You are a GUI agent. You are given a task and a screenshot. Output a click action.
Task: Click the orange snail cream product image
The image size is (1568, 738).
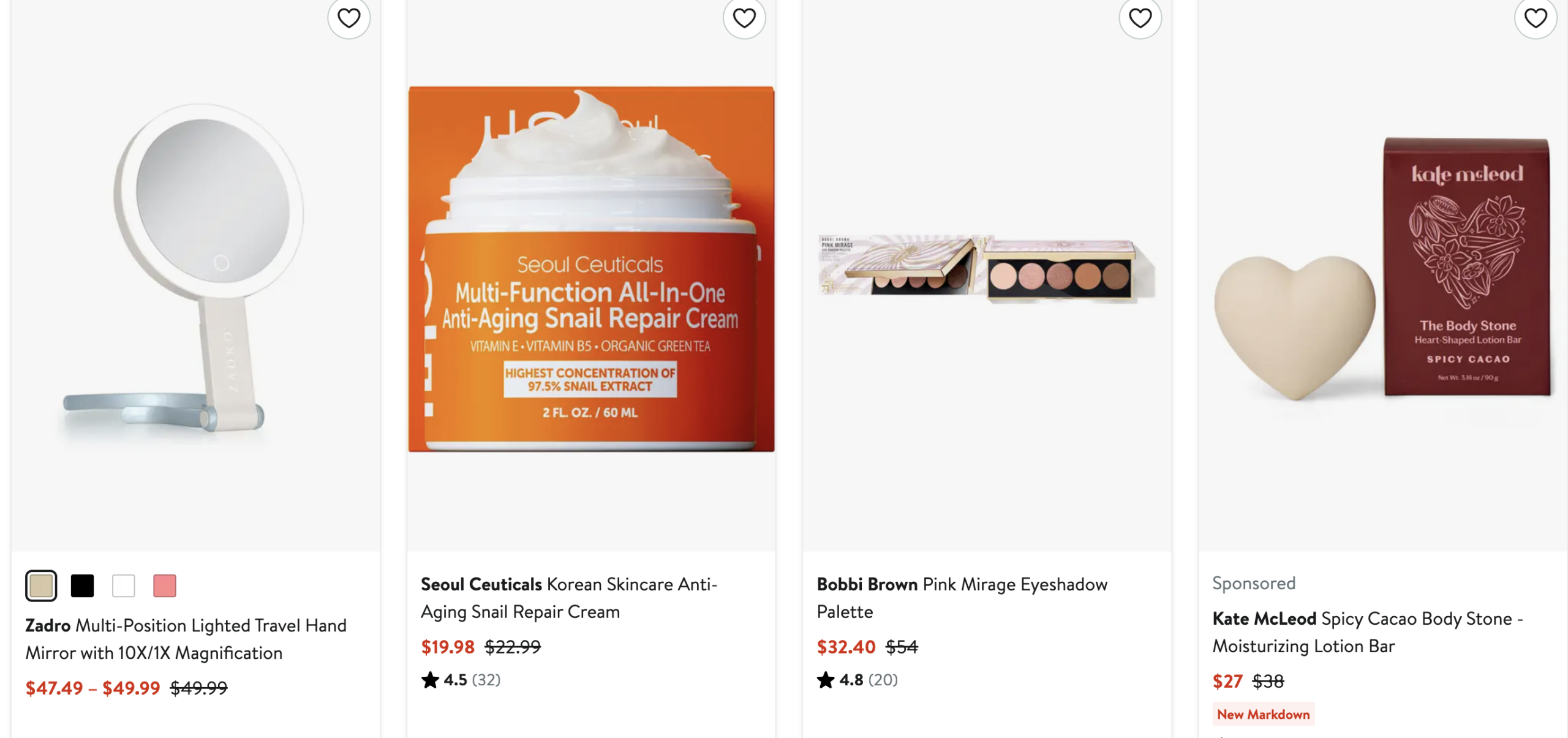[591, 269]
